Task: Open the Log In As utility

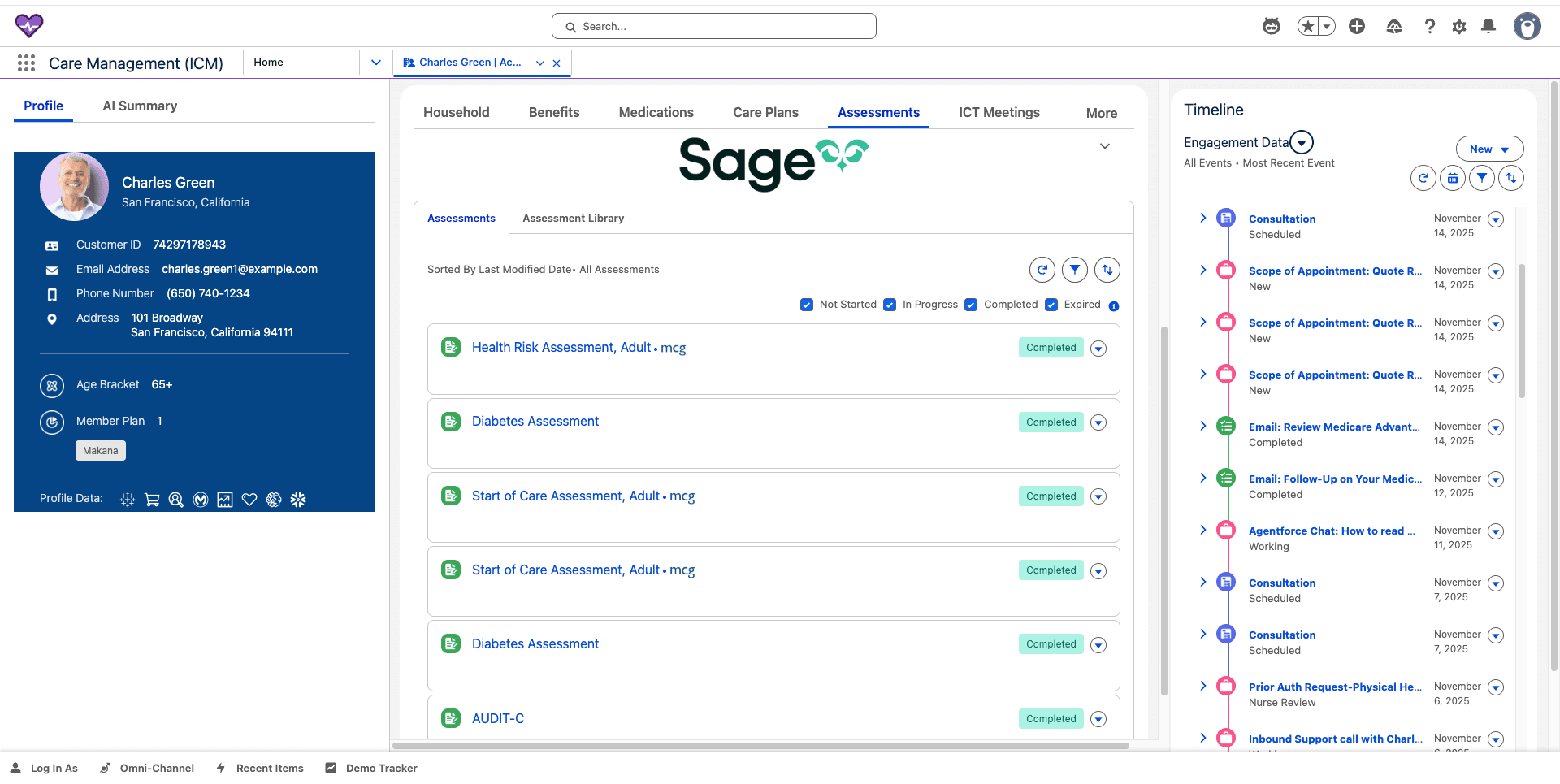Action: [x=45, y=768]
